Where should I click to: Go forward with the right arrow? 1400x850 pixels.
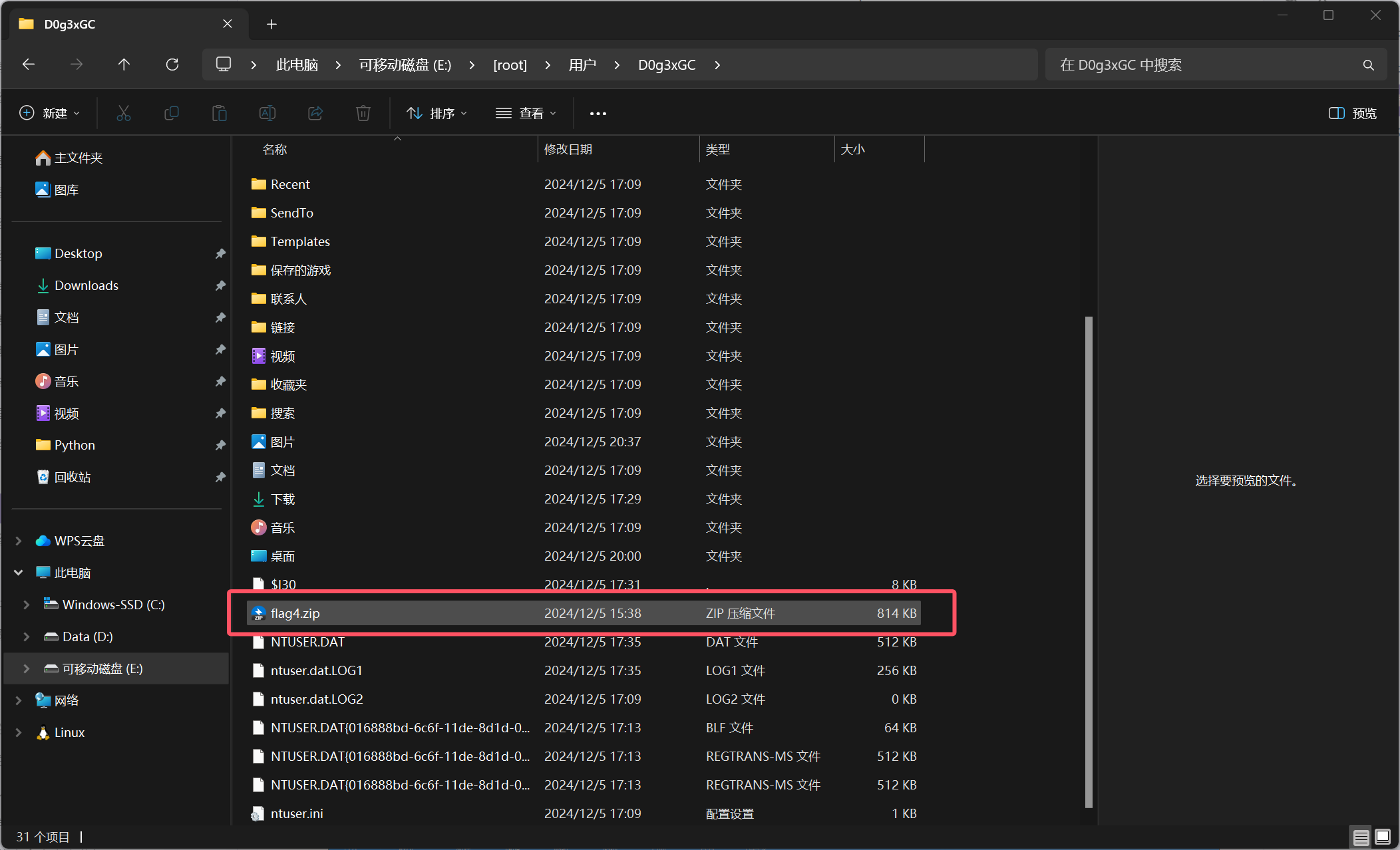point(77,65)
